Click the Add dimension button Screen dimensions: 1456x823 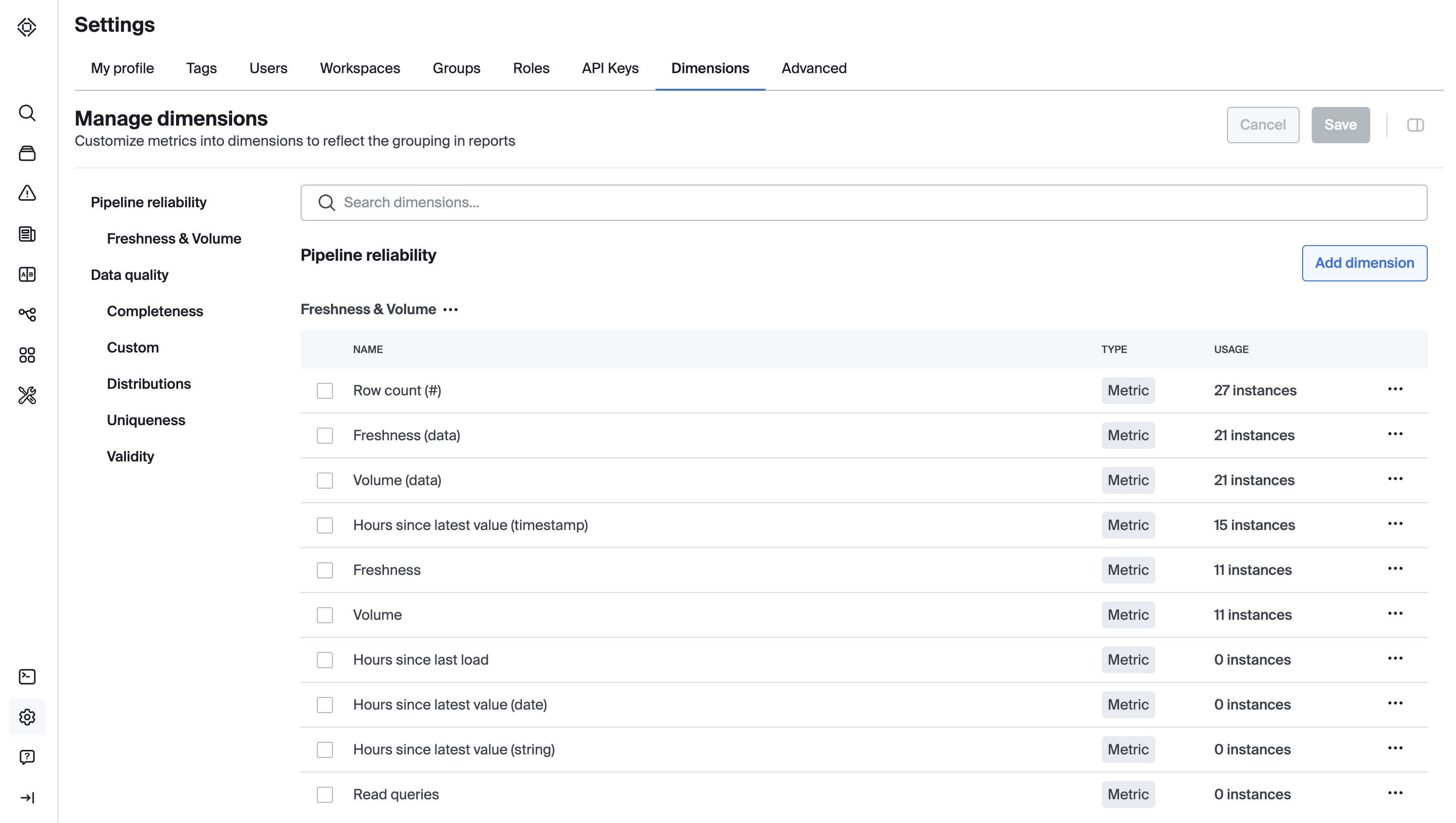click(1364, 263)
